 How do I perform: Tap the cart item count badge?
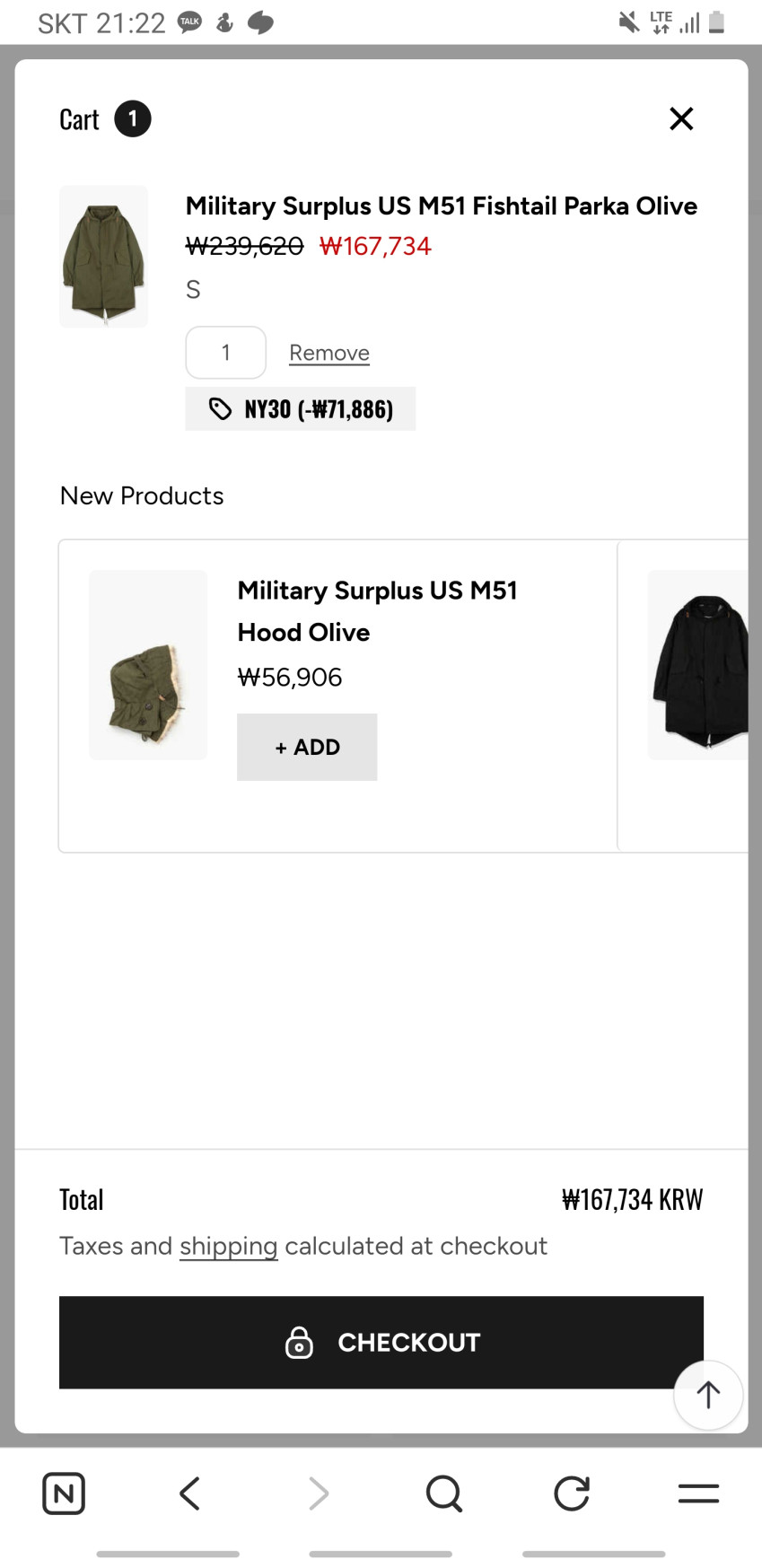133,118
